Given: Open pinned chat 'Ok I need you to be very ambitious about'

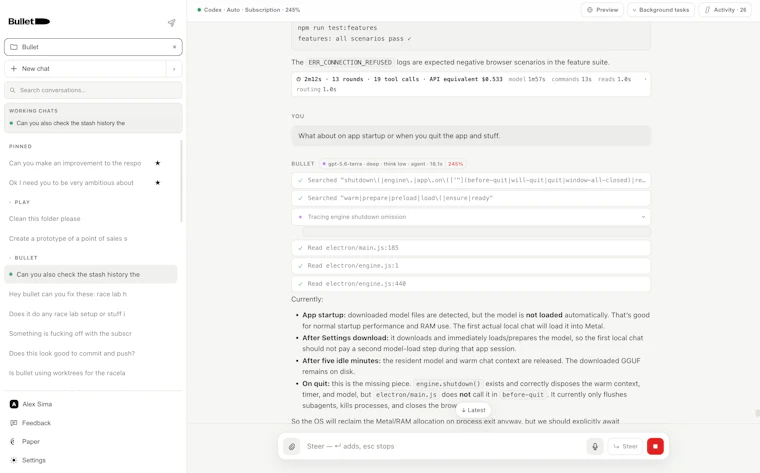Looking at the screenshot, I should pos(71,183).
